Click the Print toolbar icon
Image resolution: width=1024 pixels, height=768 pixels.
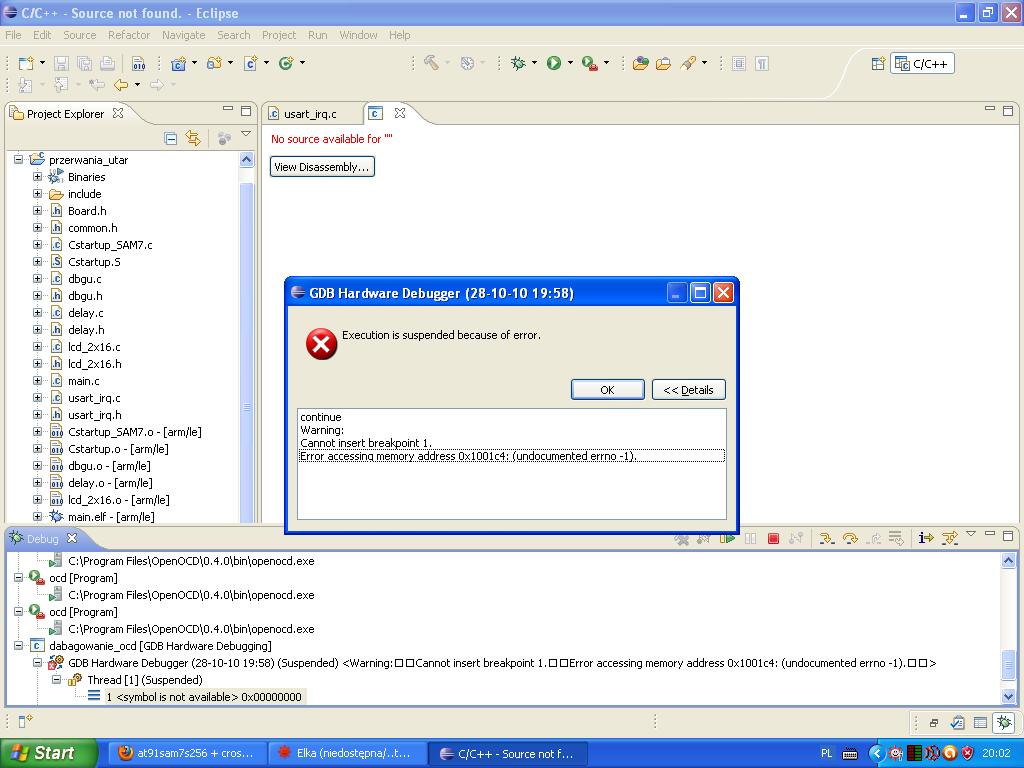pyautogui.click(x=108, y=63)
